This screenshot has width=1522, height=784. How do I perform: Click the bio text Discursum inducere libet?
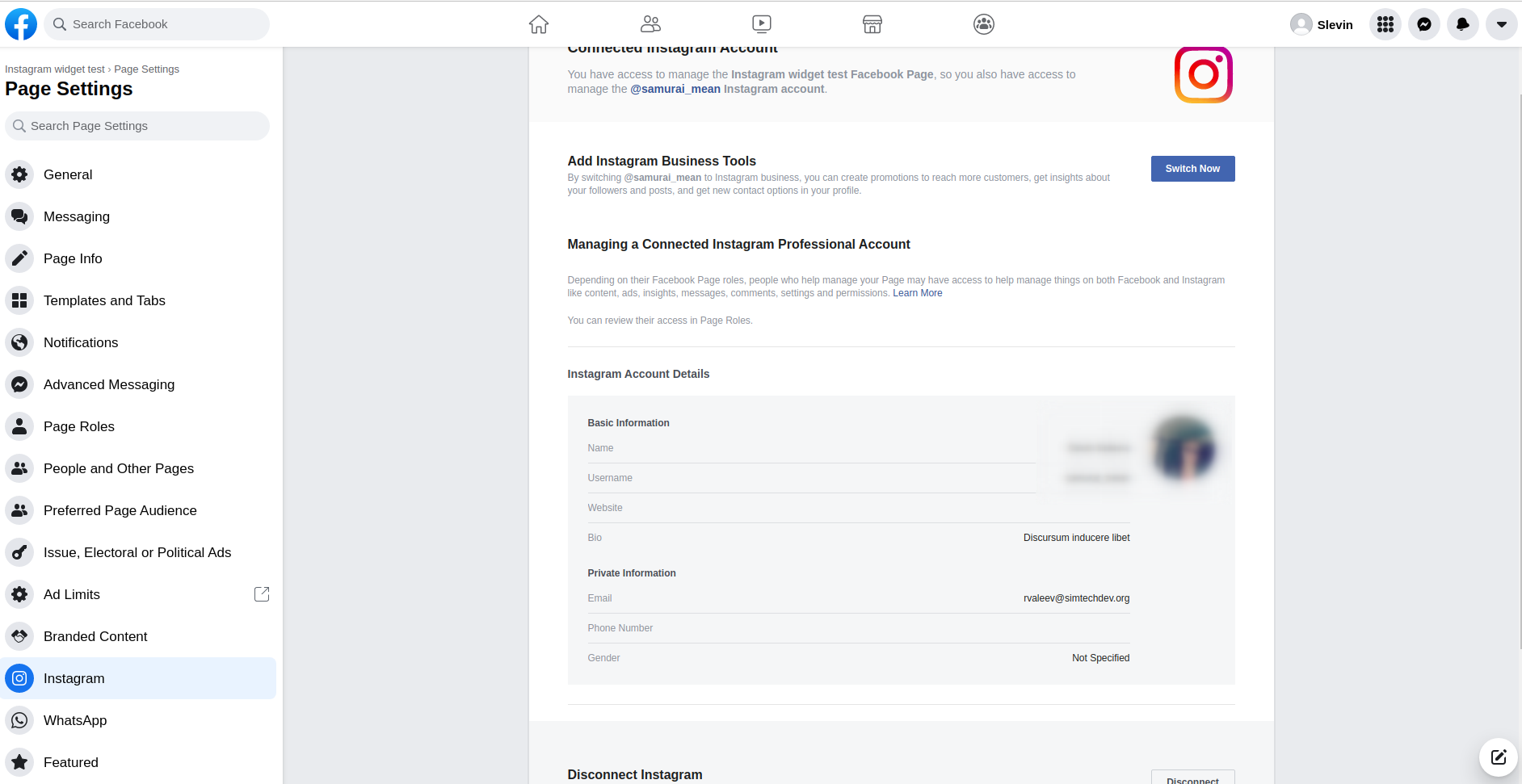coord(1076,538)
